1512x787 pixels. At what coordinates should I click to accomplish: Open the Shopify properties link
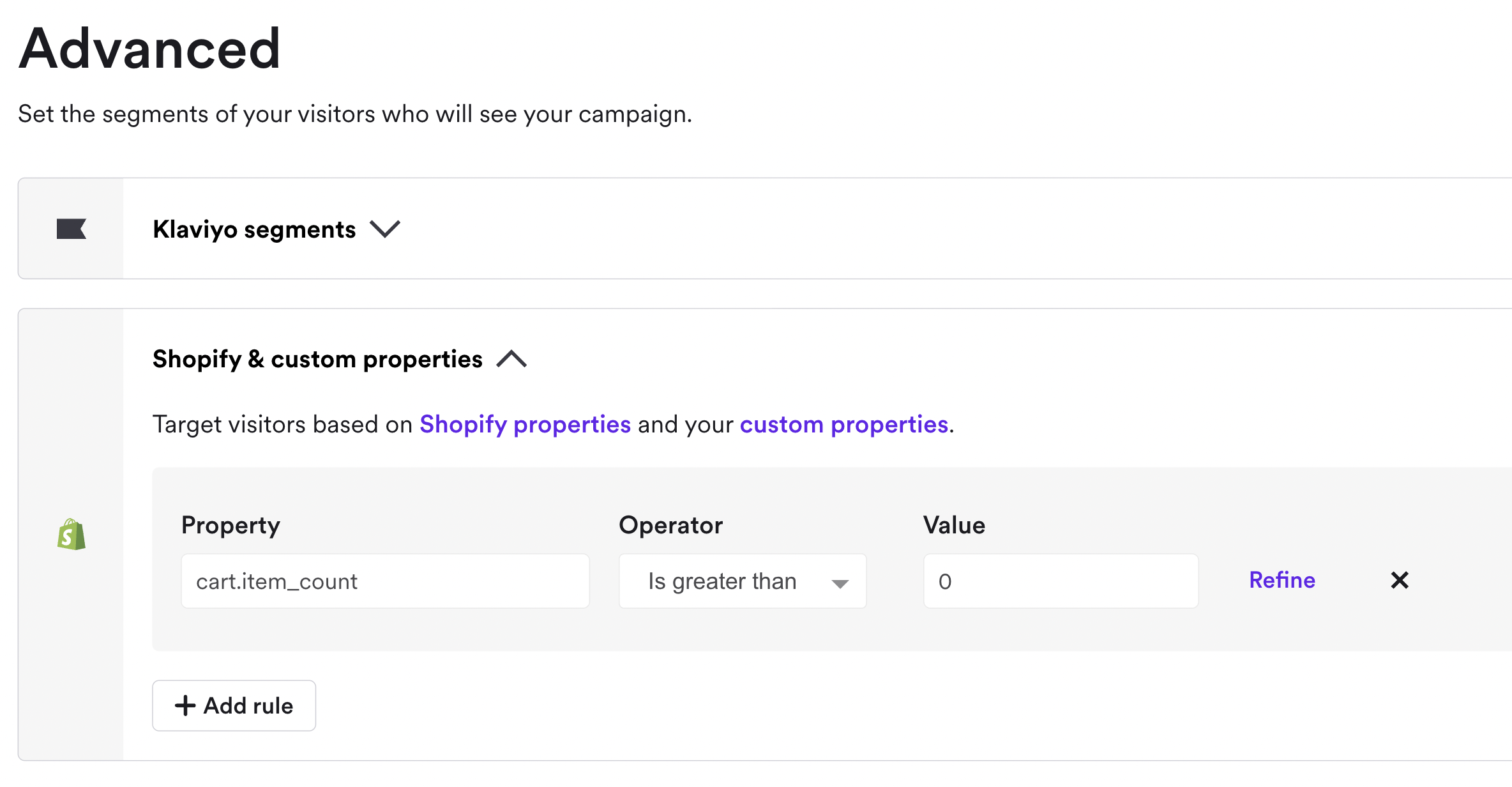(x=525, y=424)
